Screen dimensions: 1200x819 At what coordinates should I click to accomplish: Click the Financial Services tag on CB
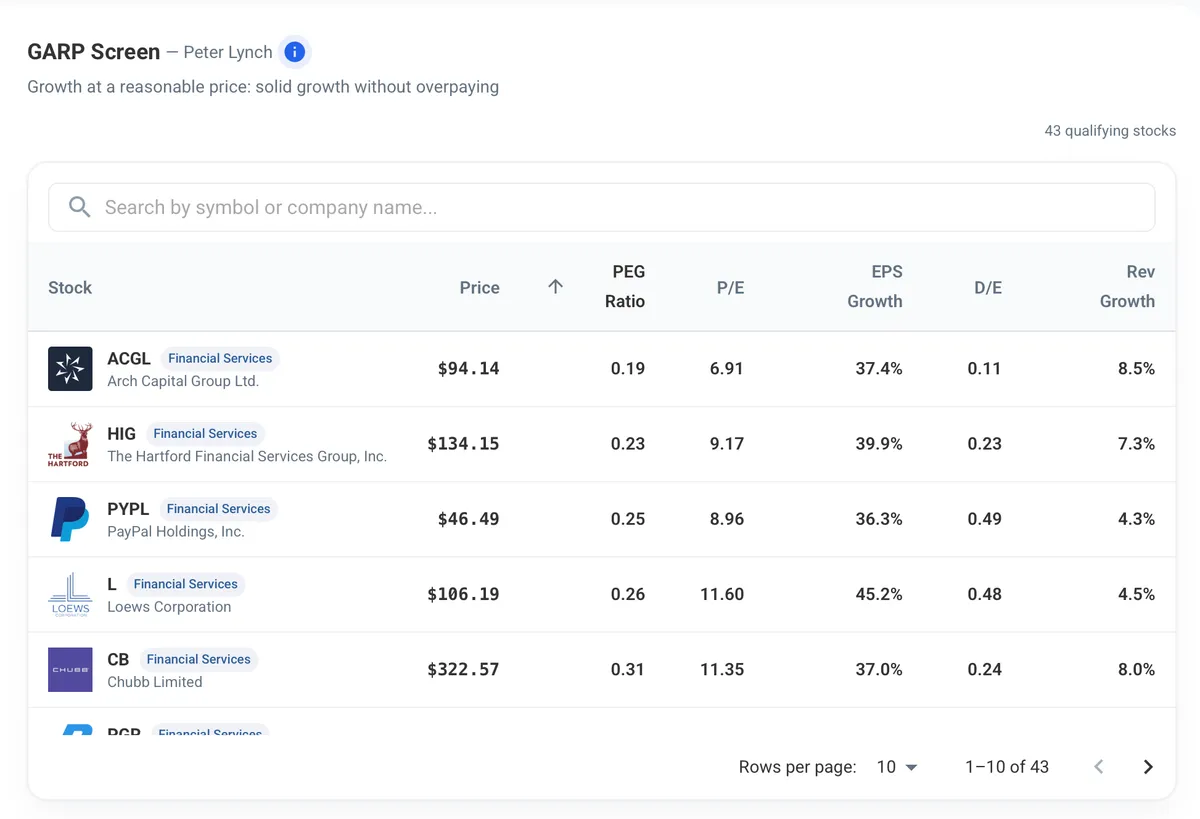tap(198, 659)
